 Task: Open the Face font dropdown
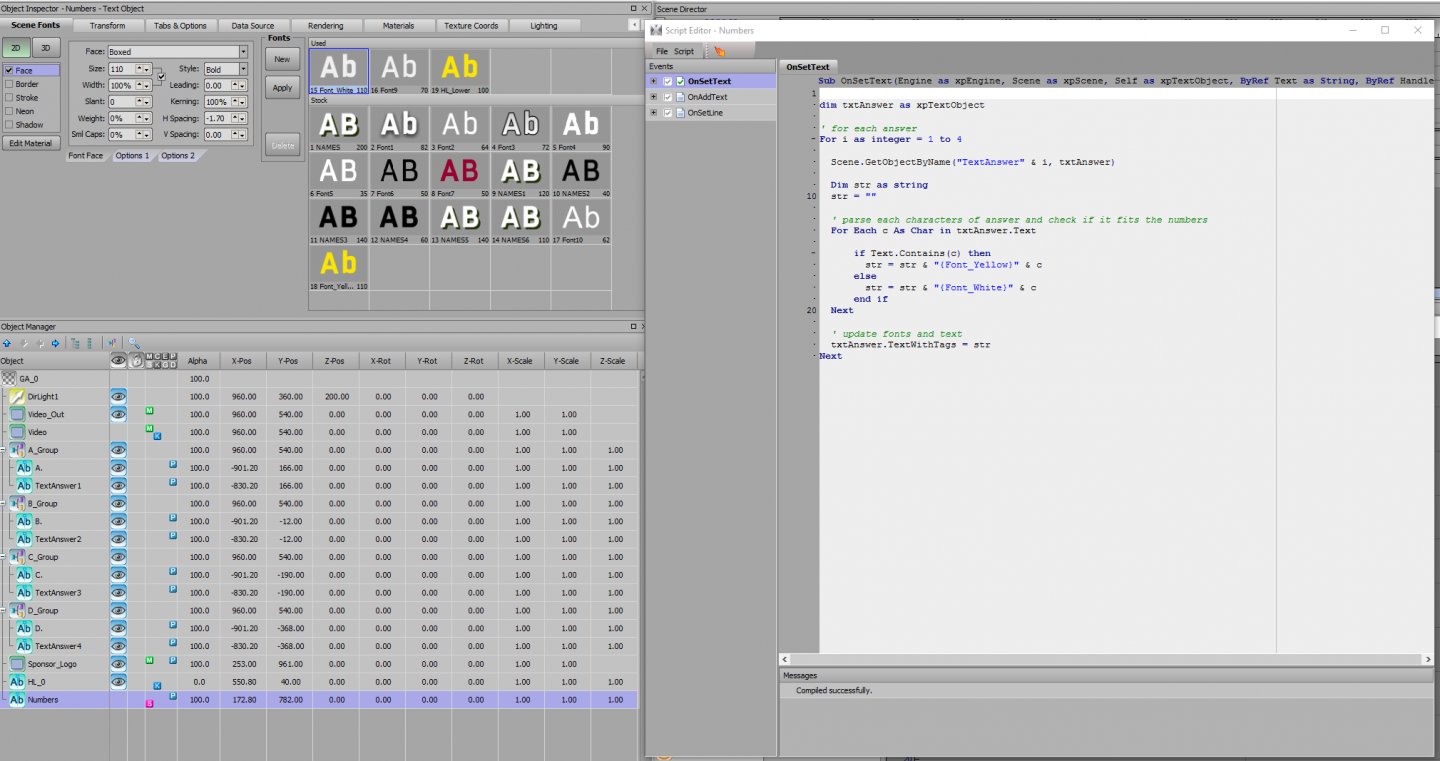(x=243, y=52)
